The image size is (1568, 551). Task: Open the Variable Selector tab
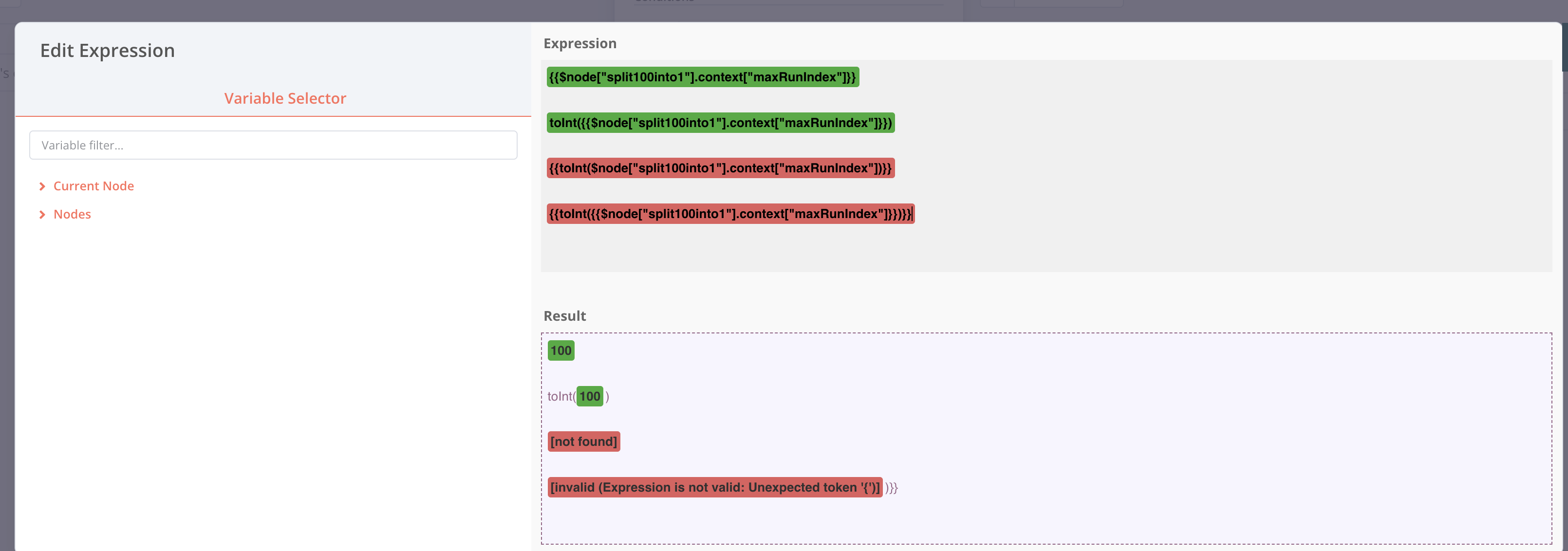click(285, 98)
